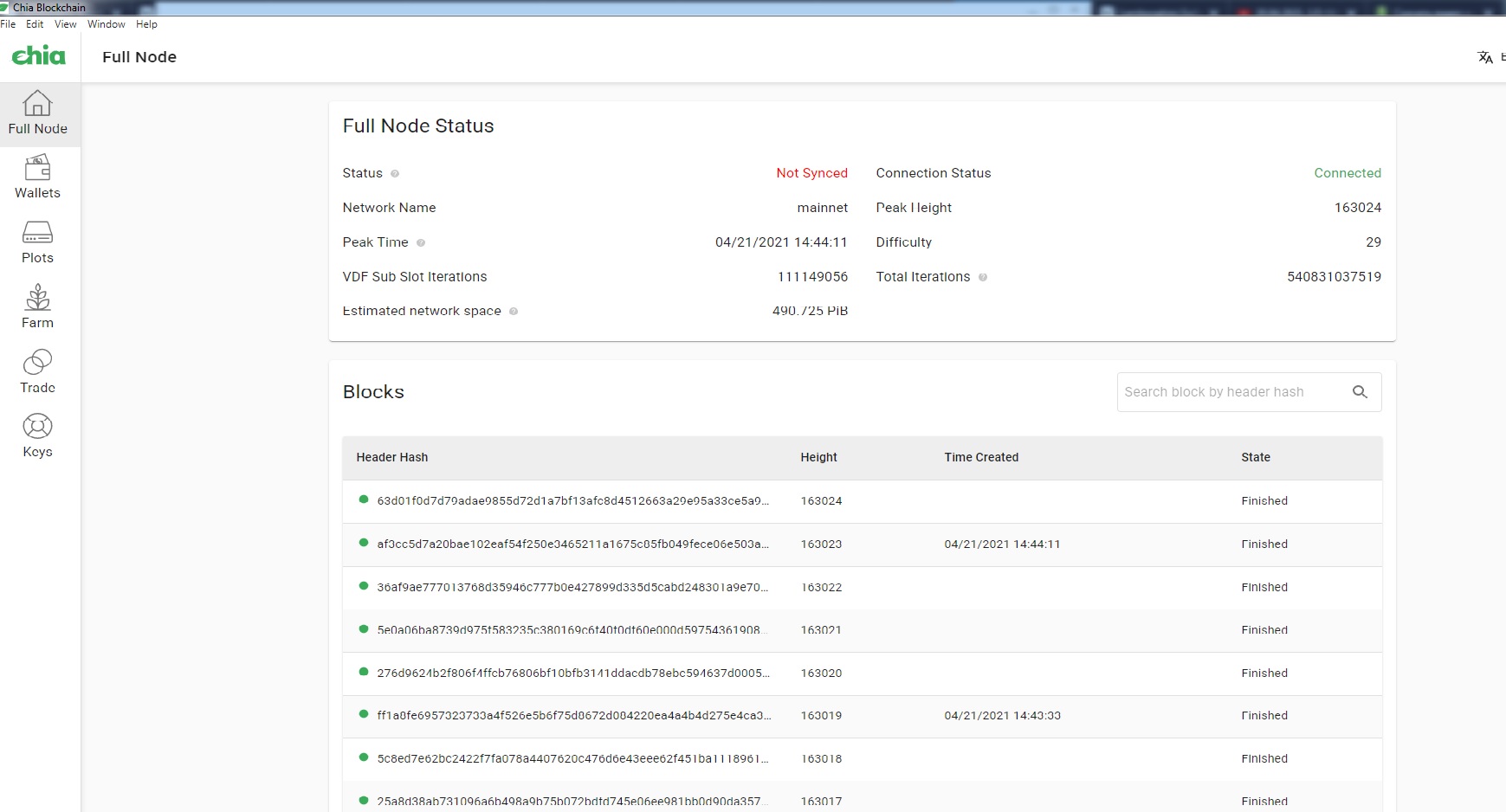
Task: Open the Window menu
Action: 107,24
